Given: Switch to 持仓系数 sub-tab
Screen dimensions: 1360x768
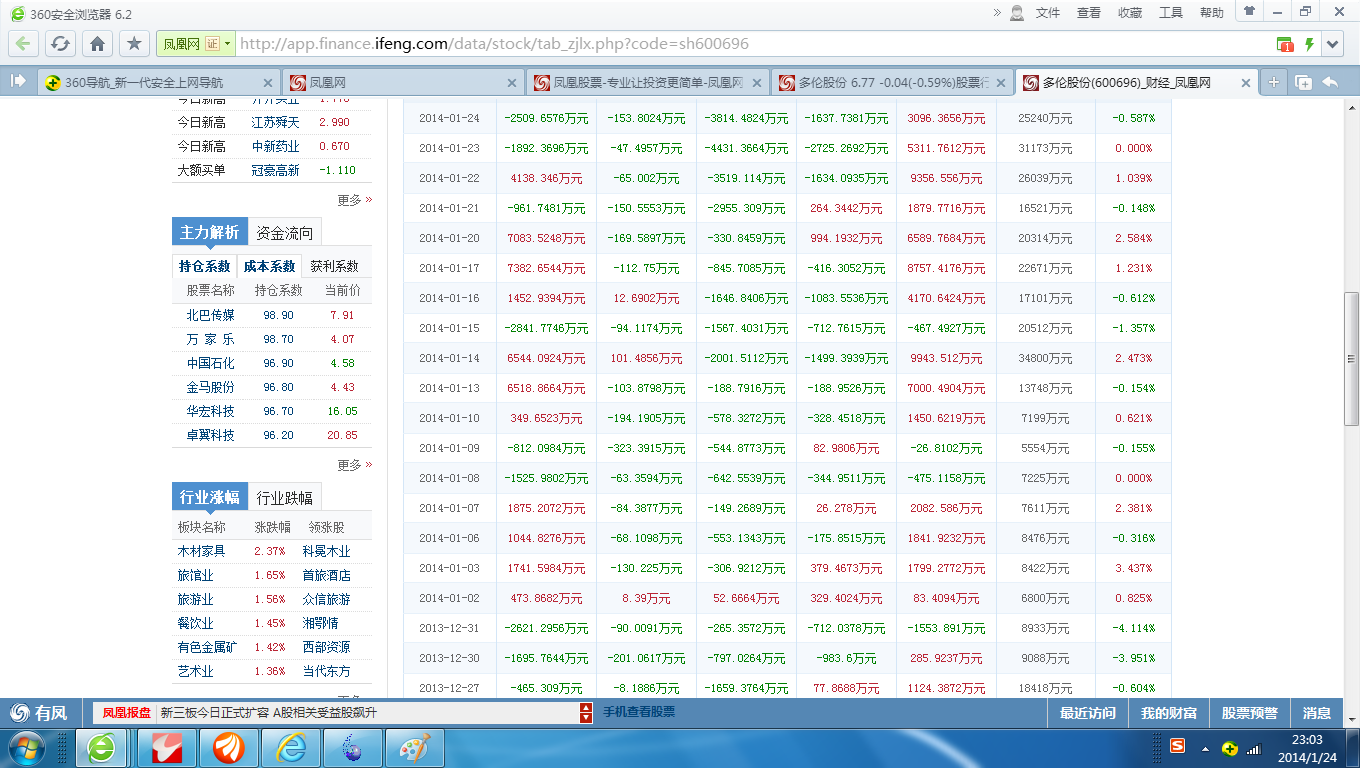Looking at the screenshot, I should 205,266.
